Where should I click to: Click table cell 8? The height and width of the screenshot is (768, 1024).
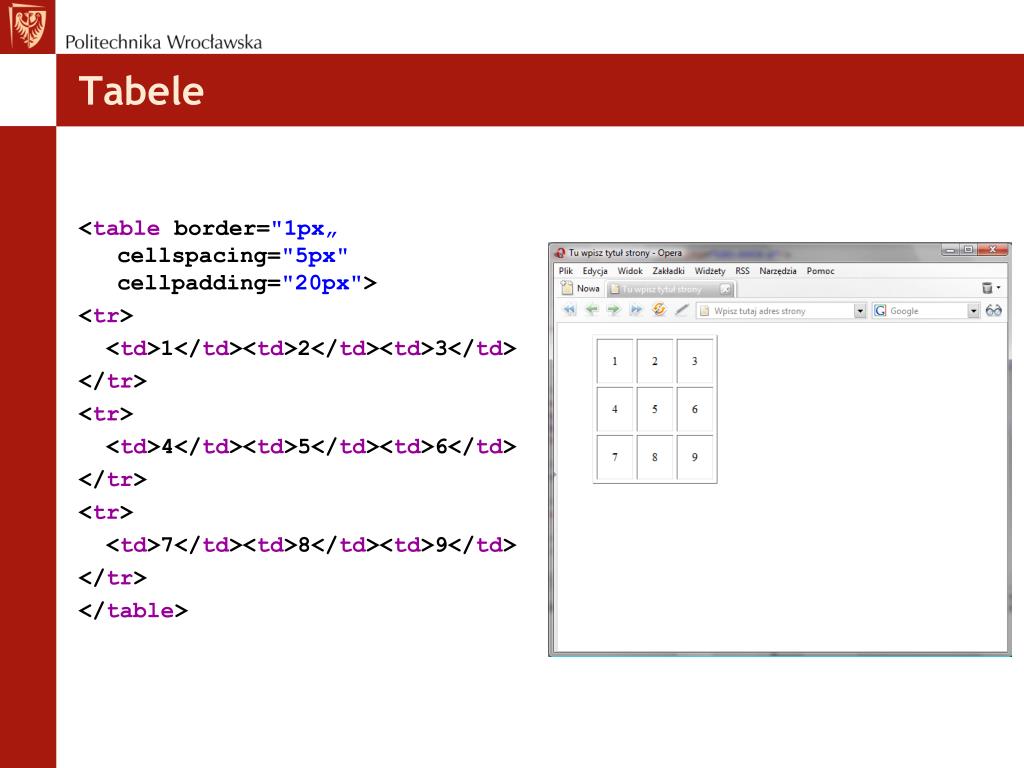tap(654, 457)
